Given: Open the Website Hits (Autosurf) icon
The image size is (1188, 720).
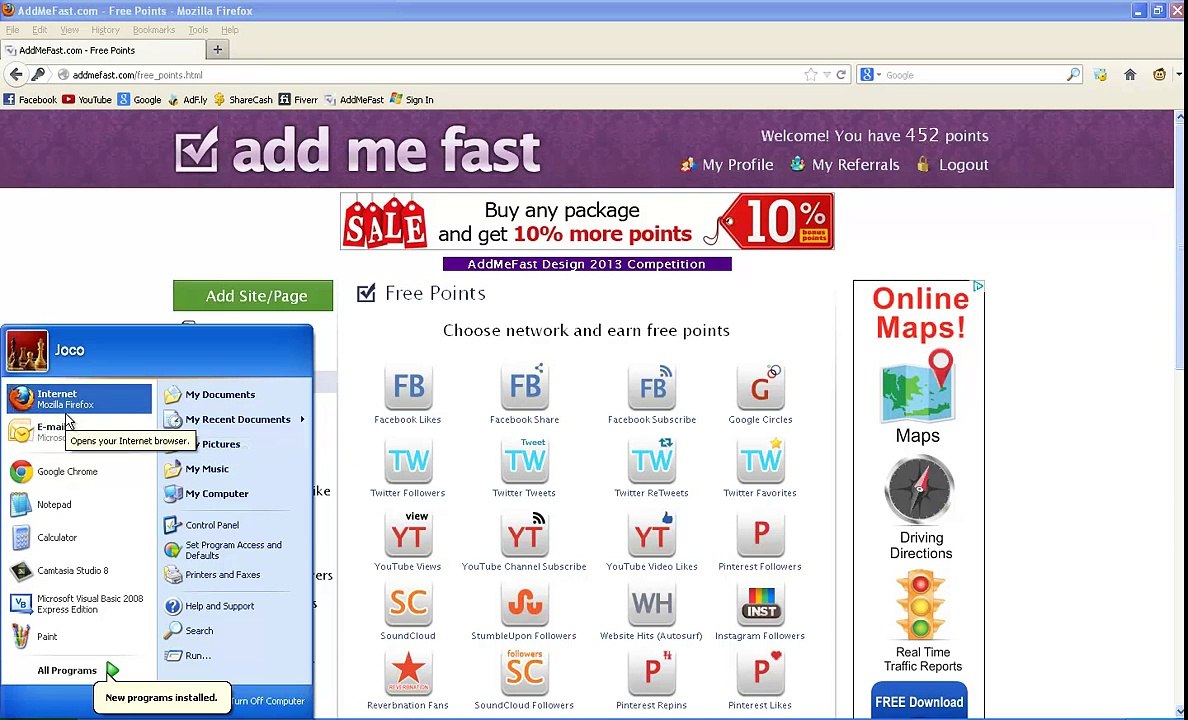Looking at the screenshot, I should (652, 603).
